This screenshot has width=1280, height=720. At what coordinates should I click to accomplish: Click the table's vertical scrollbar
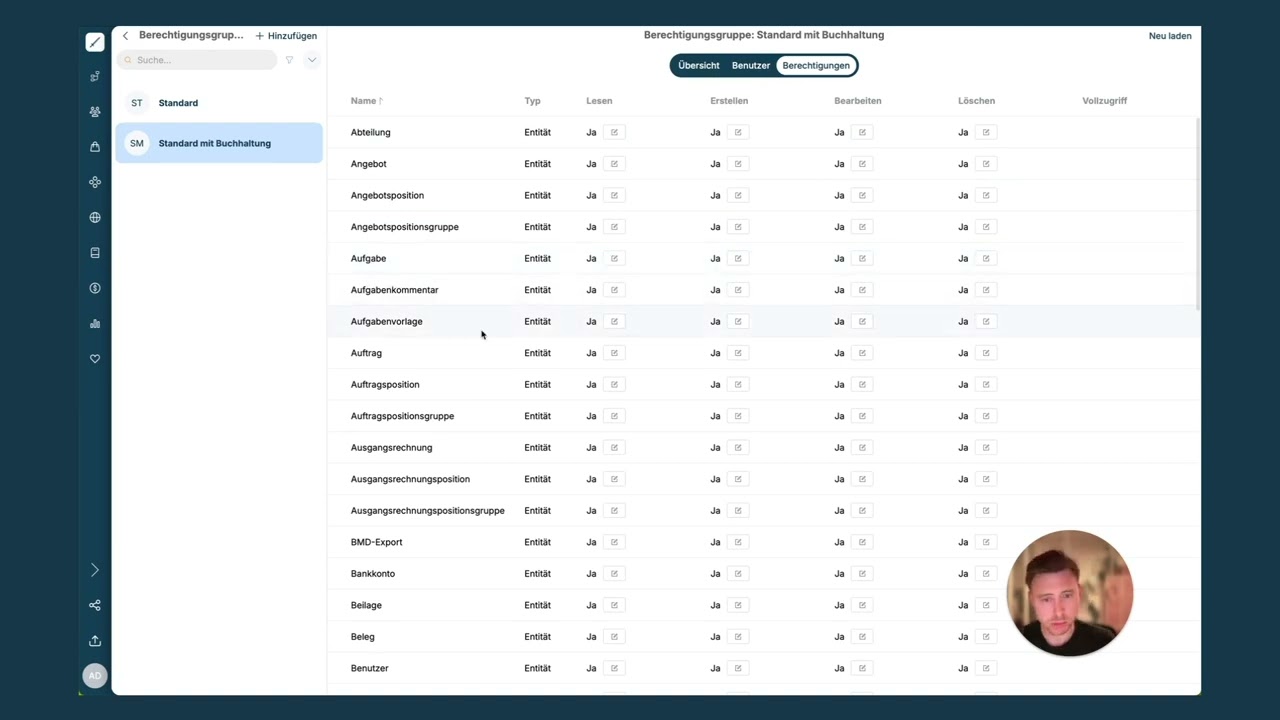coord(1197,212)
